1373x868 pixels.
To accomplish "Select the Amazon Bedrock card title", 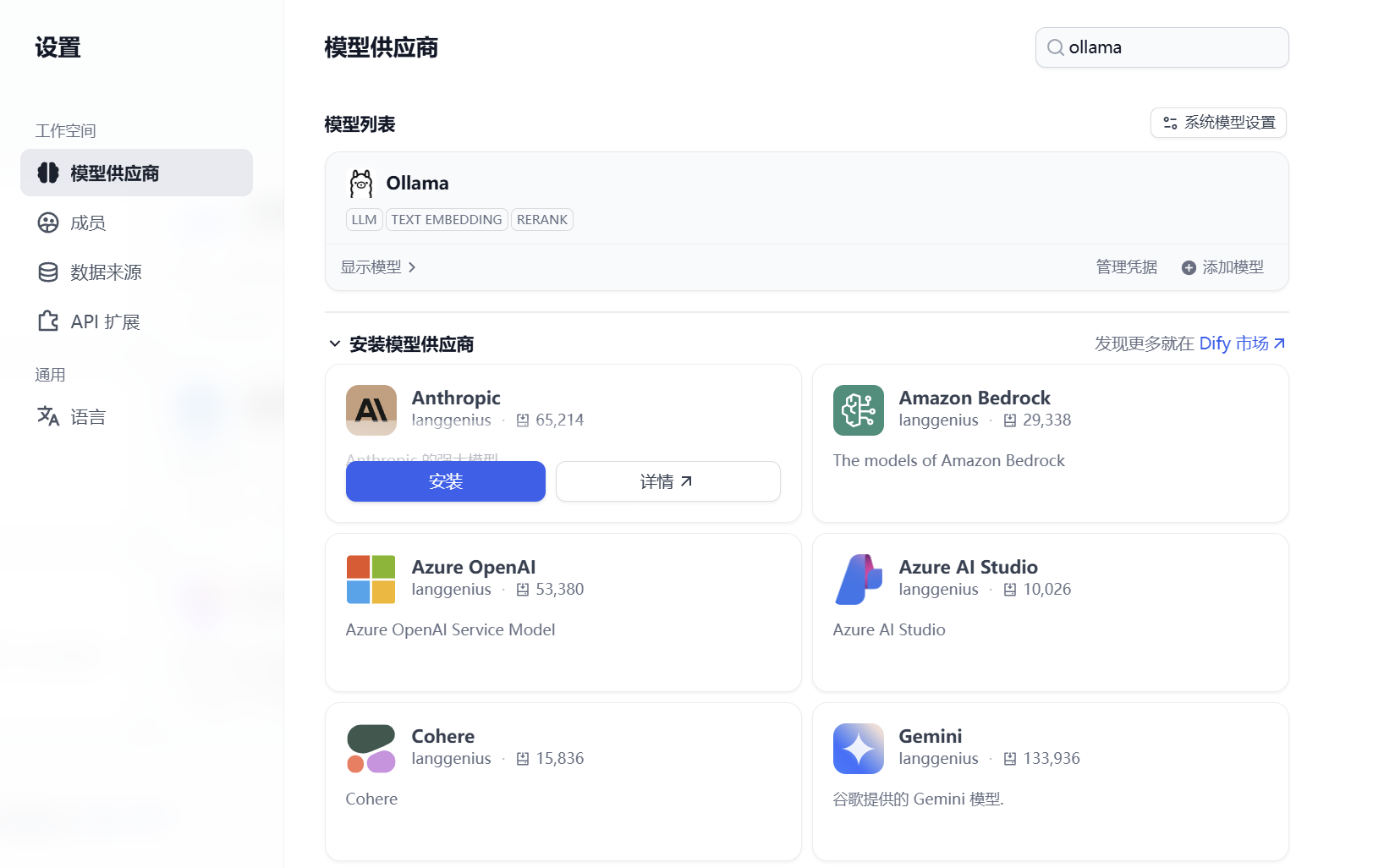I will tap(975, 398).
